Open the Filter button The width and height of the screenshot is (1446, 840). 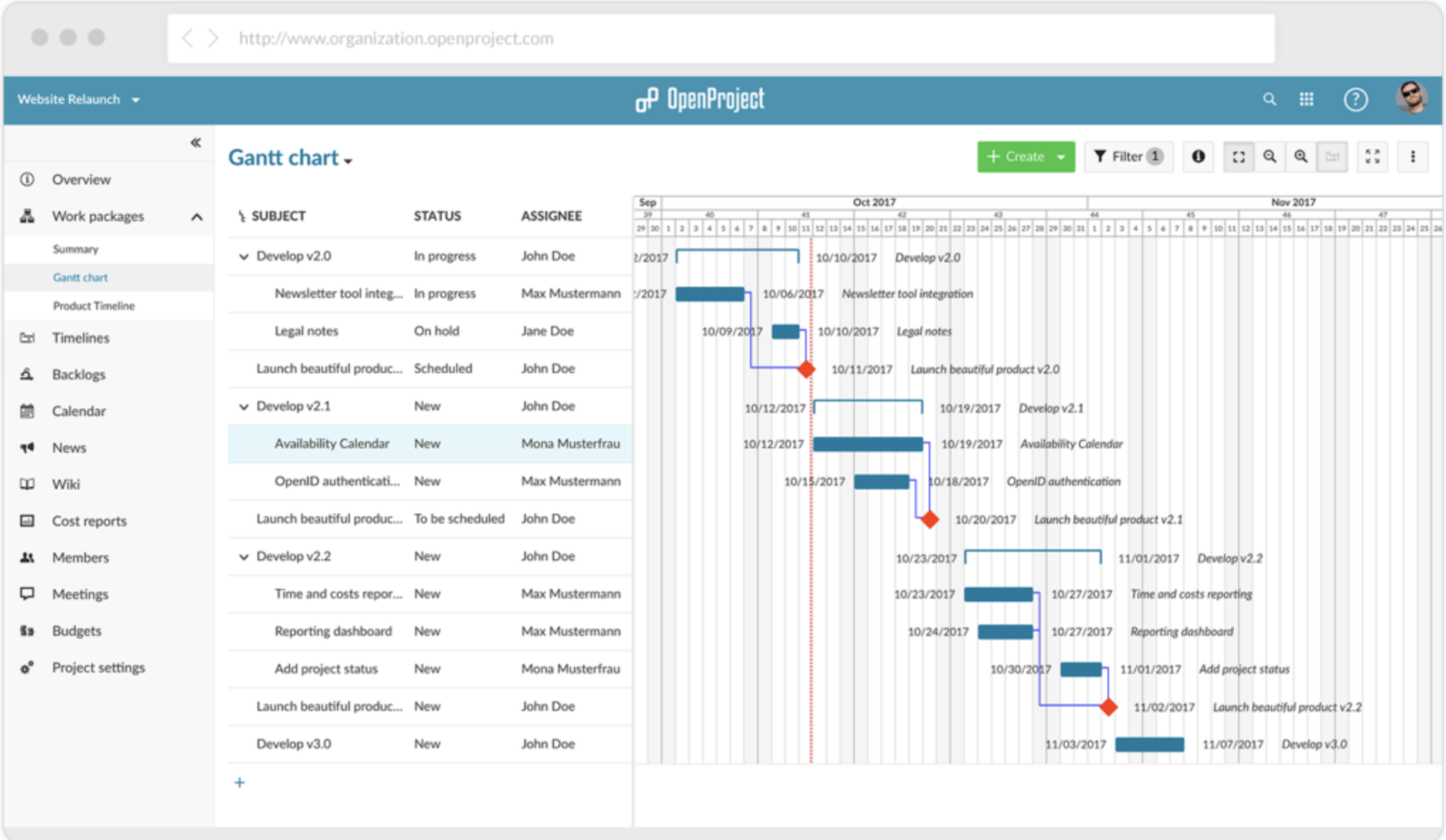[1129, 156]
